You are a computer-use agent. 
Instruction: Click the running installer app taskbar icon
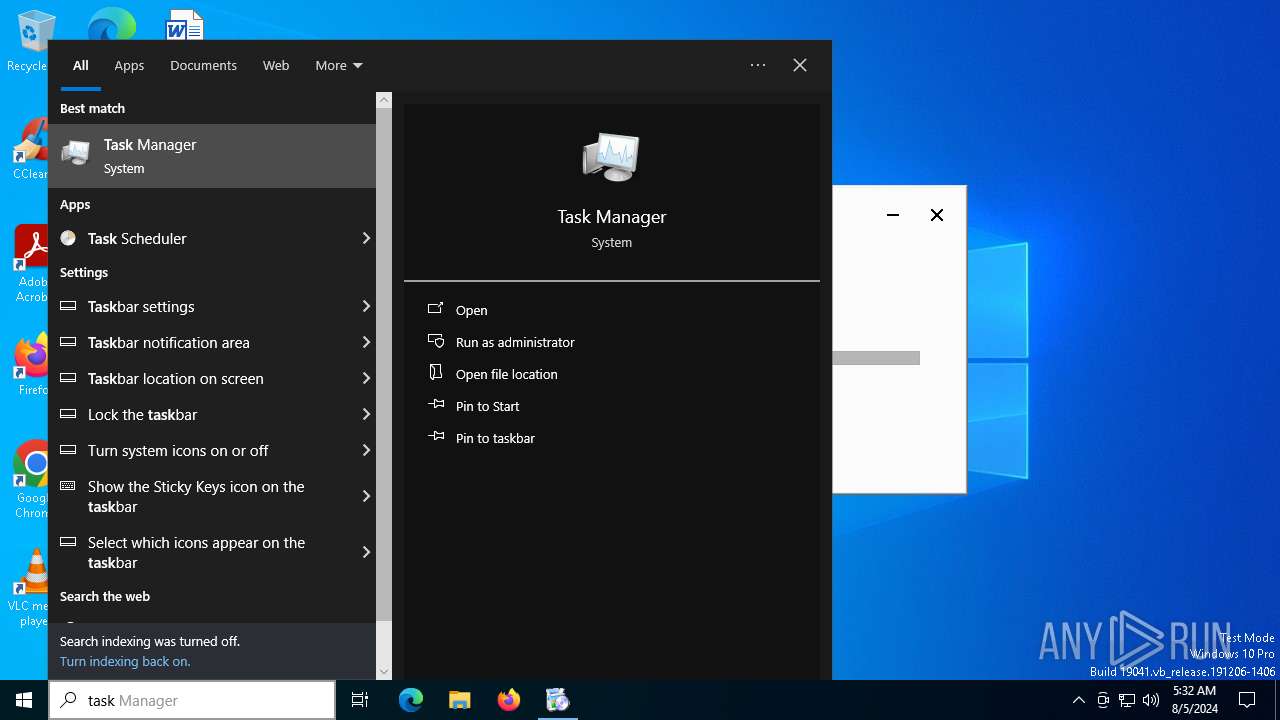557,700
